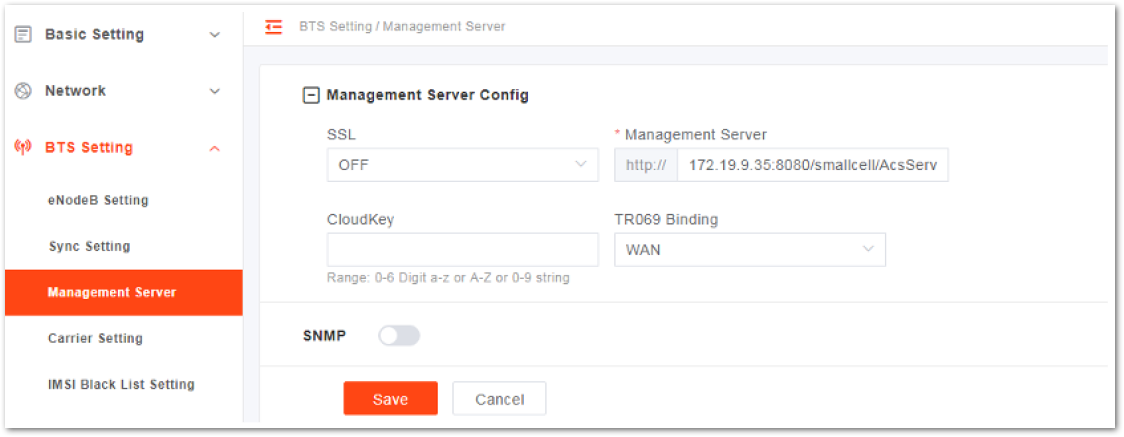Click the Network globe icon
The width and height of the screenshot is (1124, 437).
click(24, 91)
